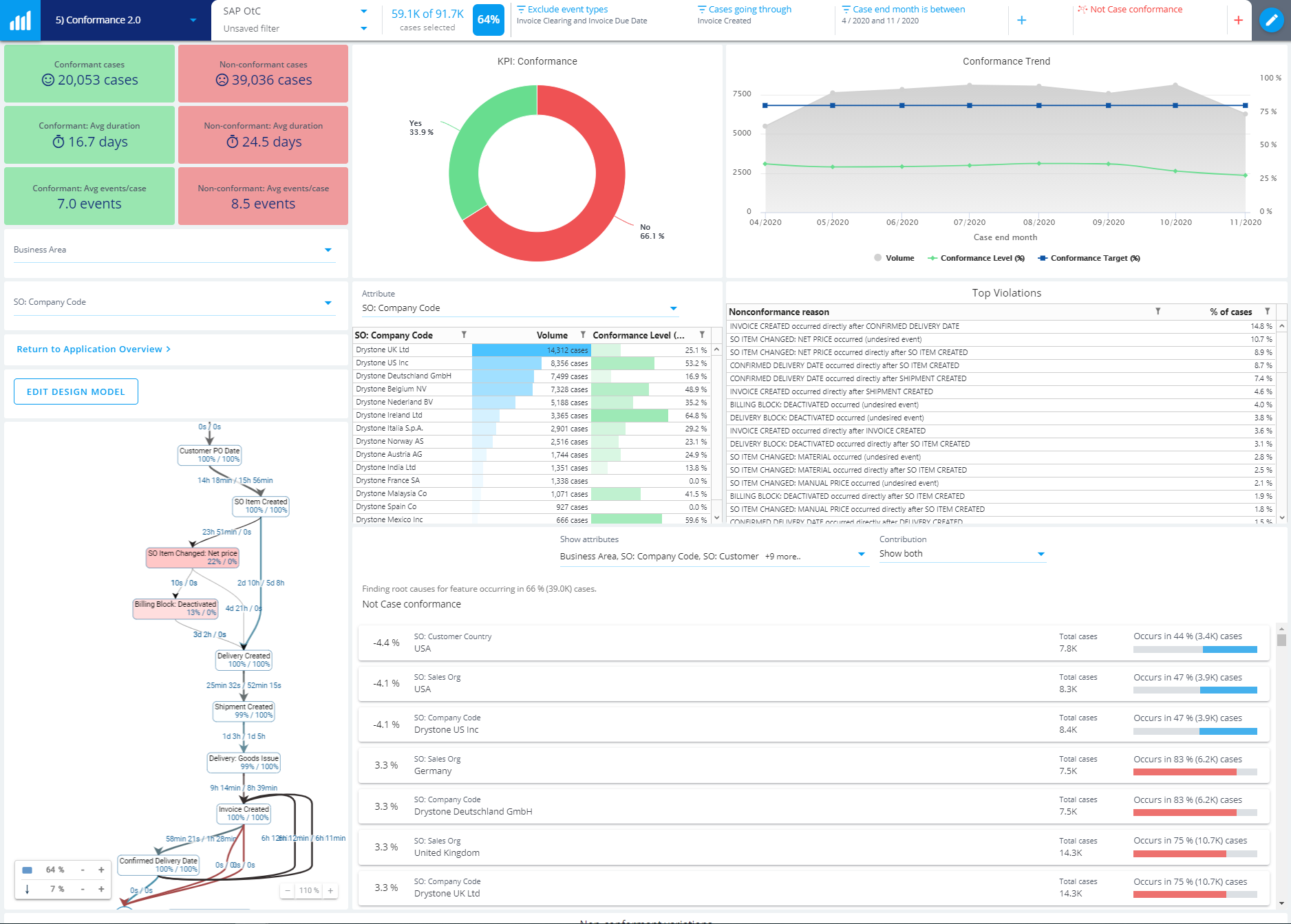Click the Delivery: Goods Issue process node
1291x924 pixels.
tap(244, 762)
